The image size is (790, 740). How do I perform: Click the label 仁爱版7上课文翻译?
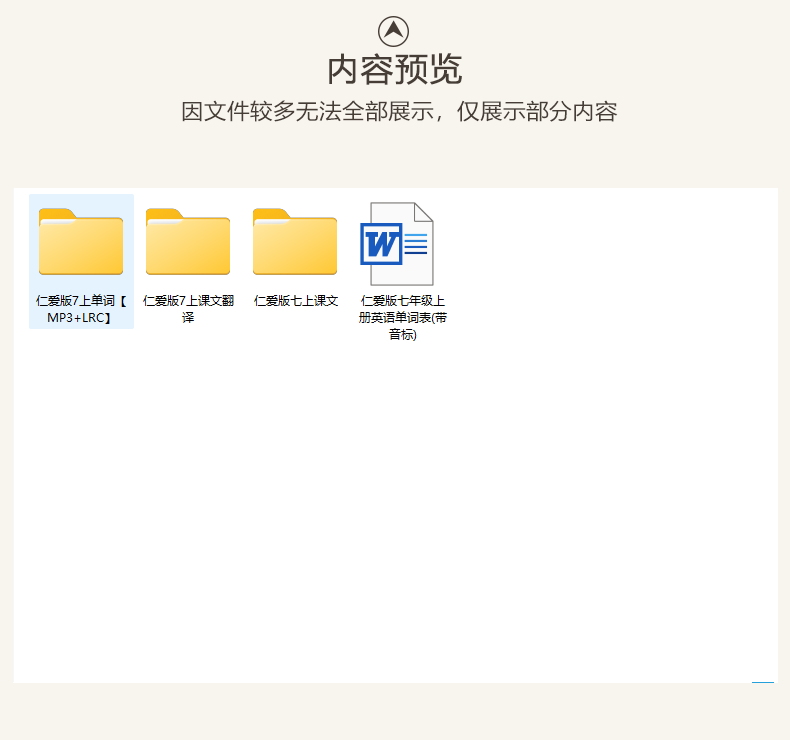pos(188,309)
